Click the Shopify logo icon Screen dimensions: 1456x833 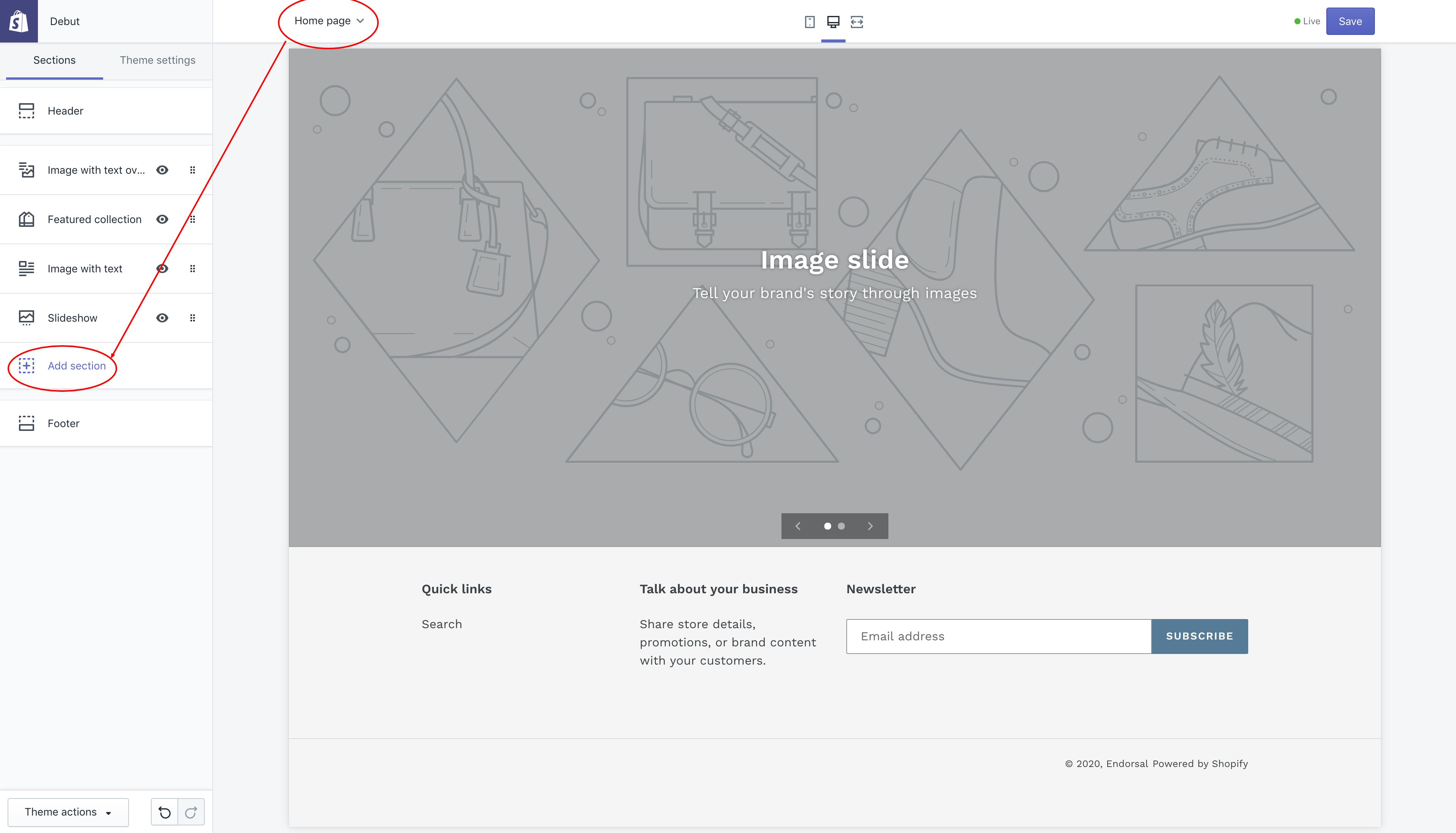[19, 21]
